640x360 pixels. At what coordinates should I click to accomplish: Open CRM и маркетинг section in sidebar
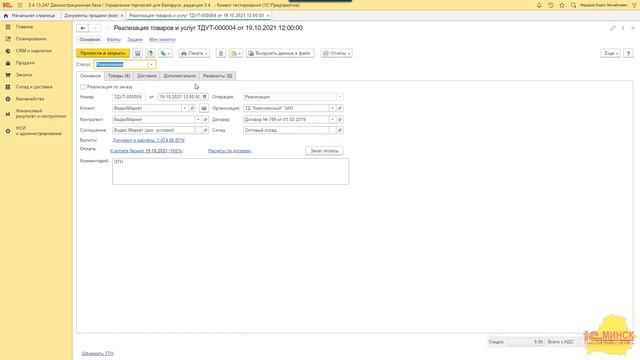(33, 51)
